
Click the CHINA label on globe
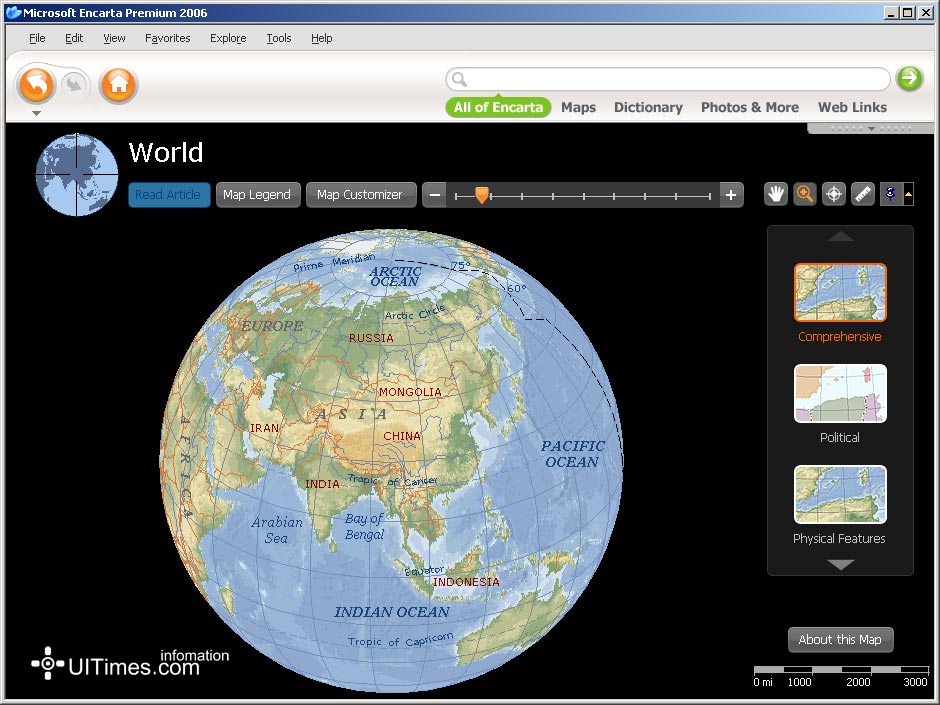(402, 436)
